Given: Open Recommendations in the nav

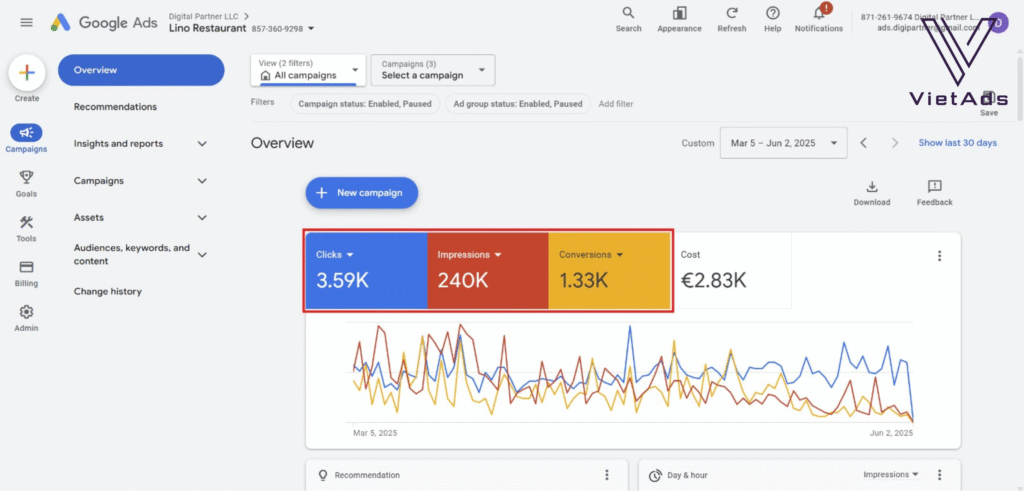Looking at the screenshot, I should coord(115,107).
